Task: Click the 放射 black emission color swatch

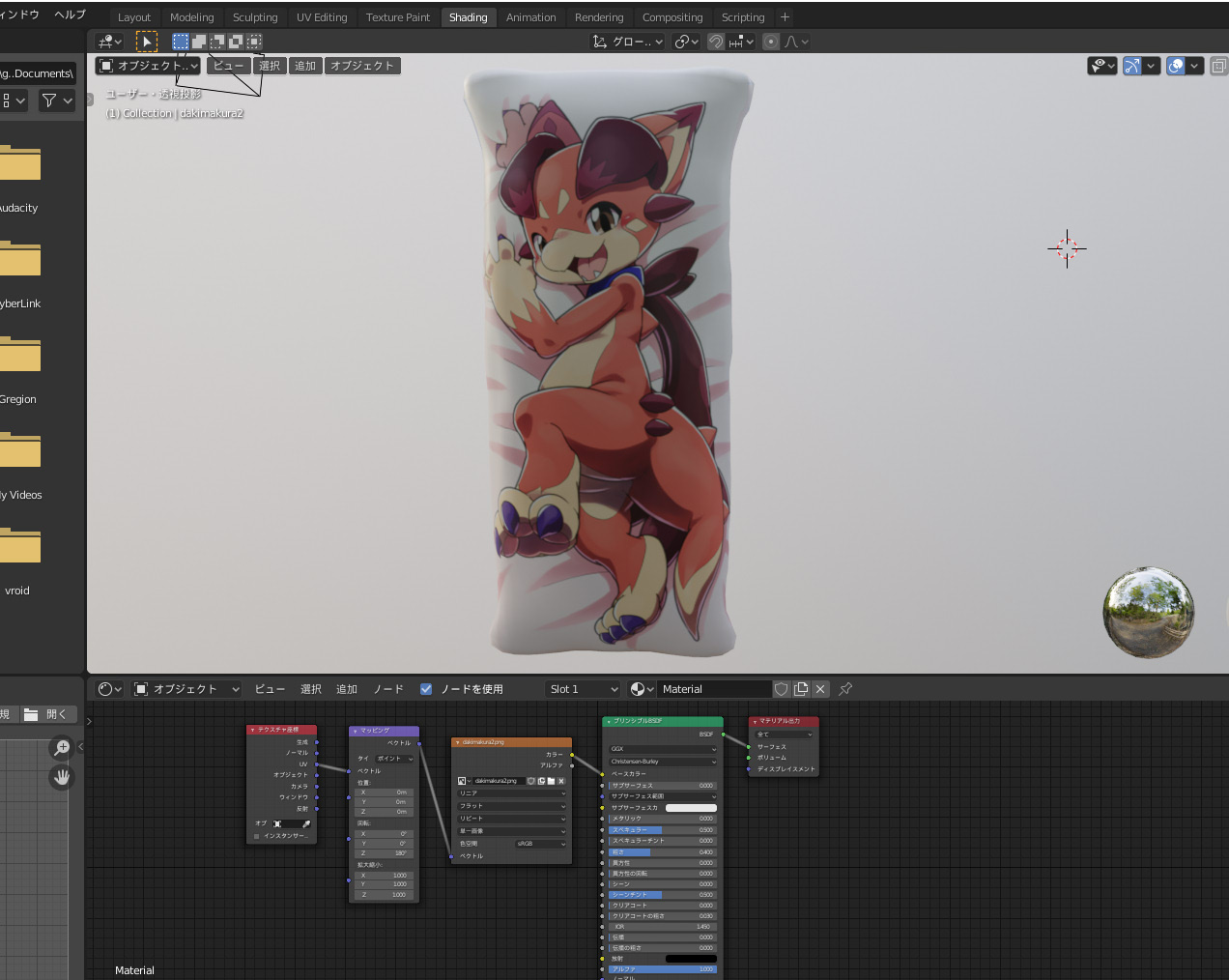Action: click(x=691, y=959)
